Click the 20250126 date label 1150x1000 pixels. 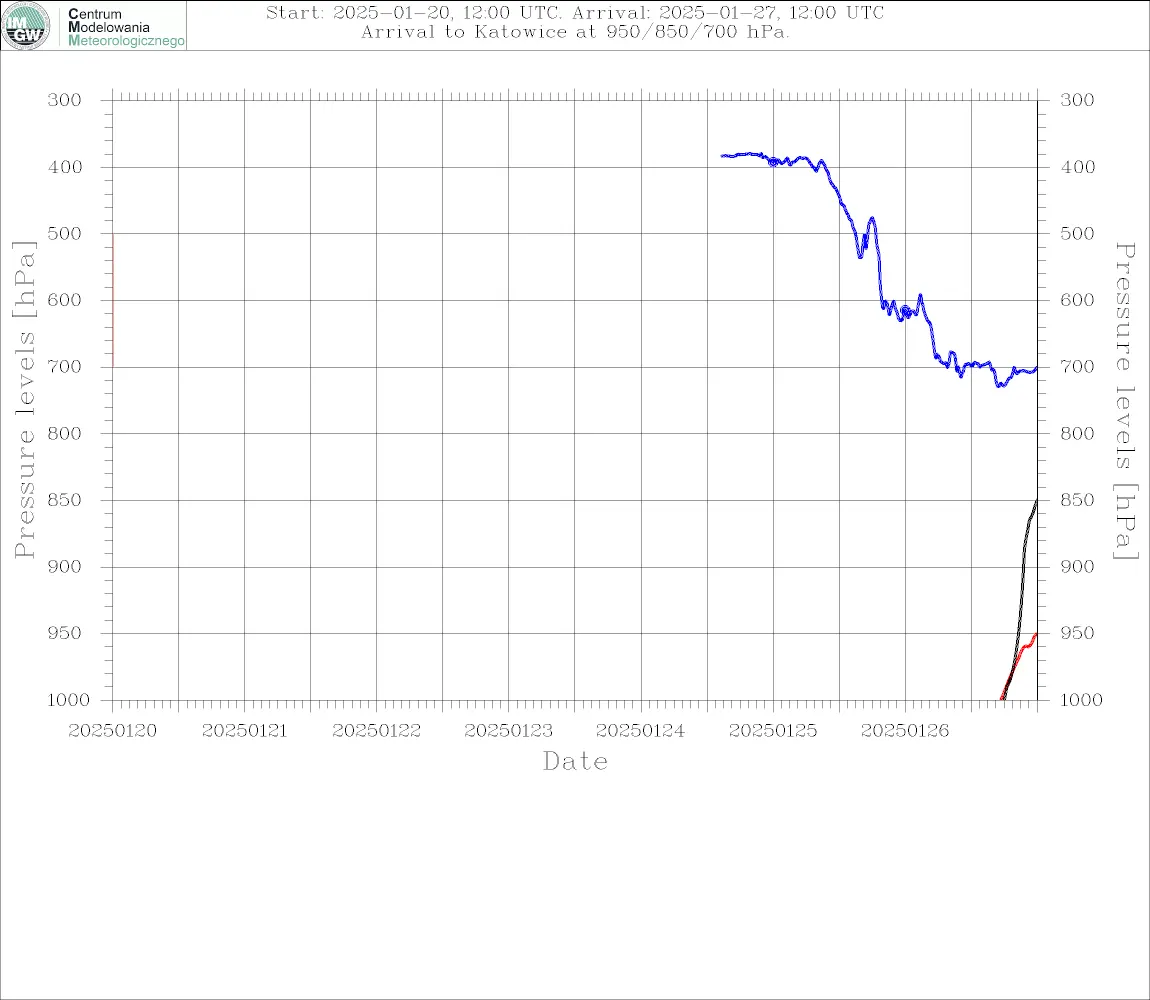[x=905, y=731]
